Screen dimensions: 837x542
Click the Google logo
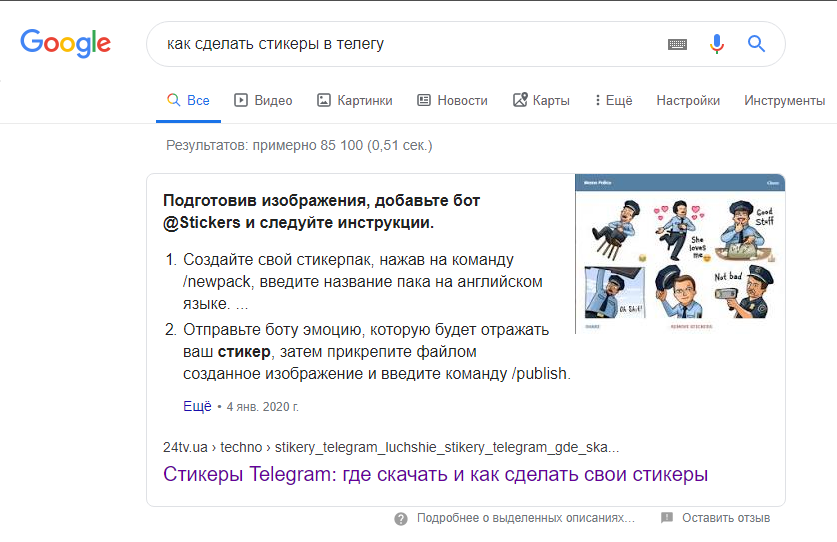[x=65, y=43]
